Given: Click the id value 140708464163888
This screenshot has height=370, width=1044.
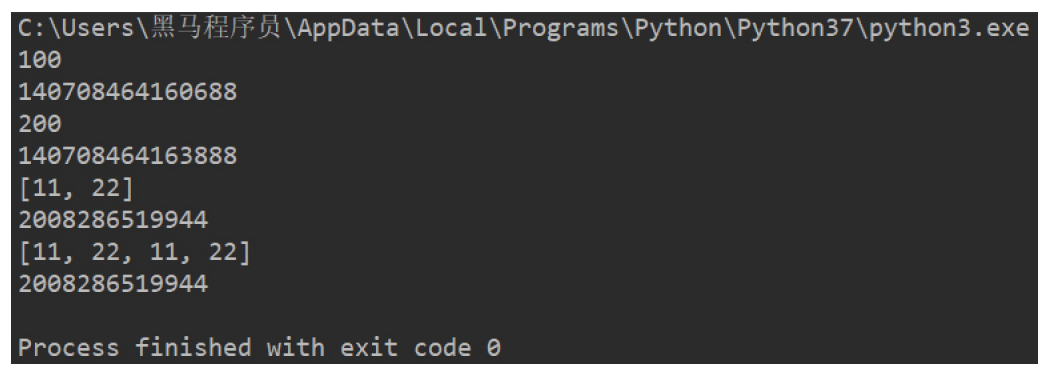Looking at the screenshot, I should coord(127,156).
